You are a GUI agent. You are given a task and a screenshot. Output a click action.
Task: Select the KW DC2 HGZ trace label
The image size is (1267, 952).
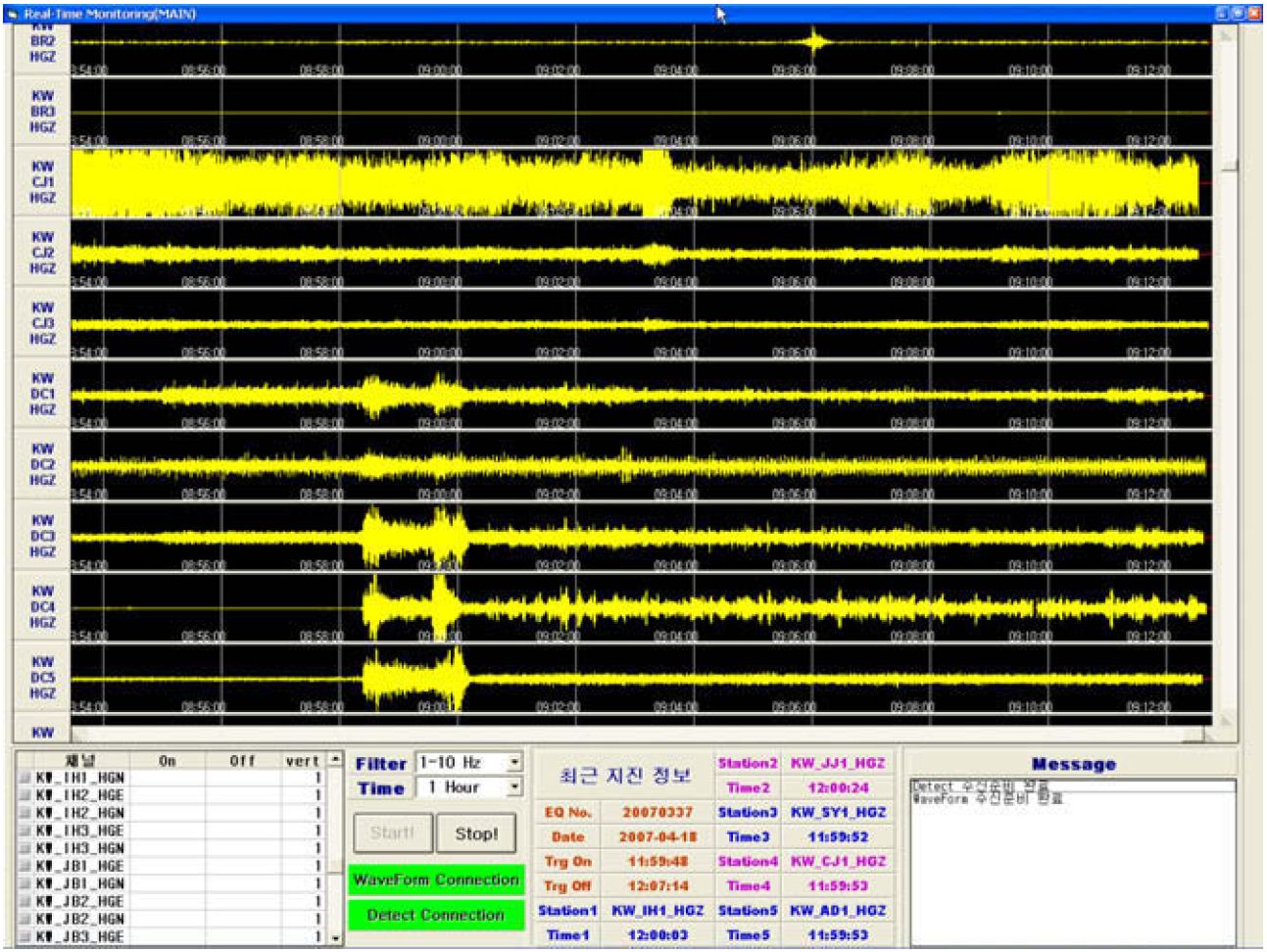pos(42,464)
